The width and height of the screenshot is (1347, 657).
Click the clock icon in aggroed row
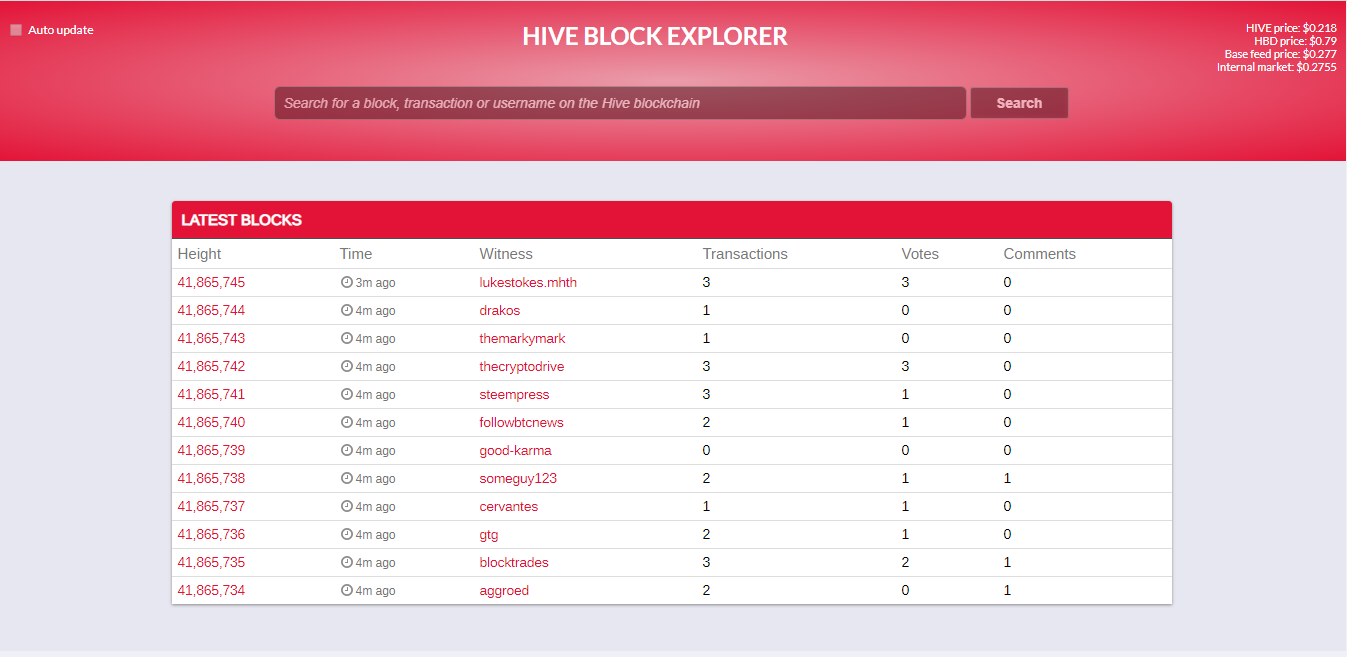347,590
